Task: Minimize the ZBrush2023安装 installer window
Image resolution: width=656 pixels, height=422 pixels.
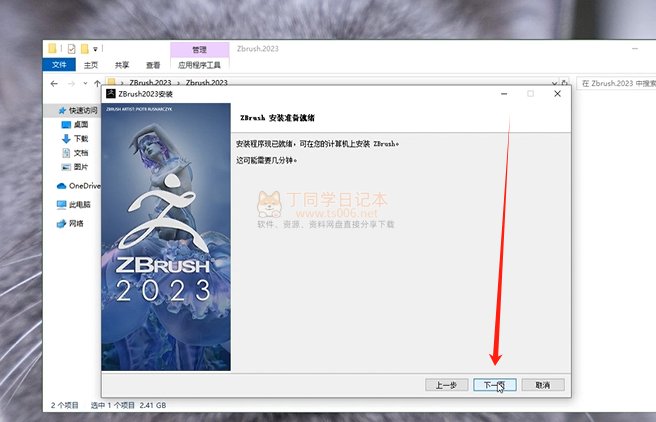Action: point(504,94)
